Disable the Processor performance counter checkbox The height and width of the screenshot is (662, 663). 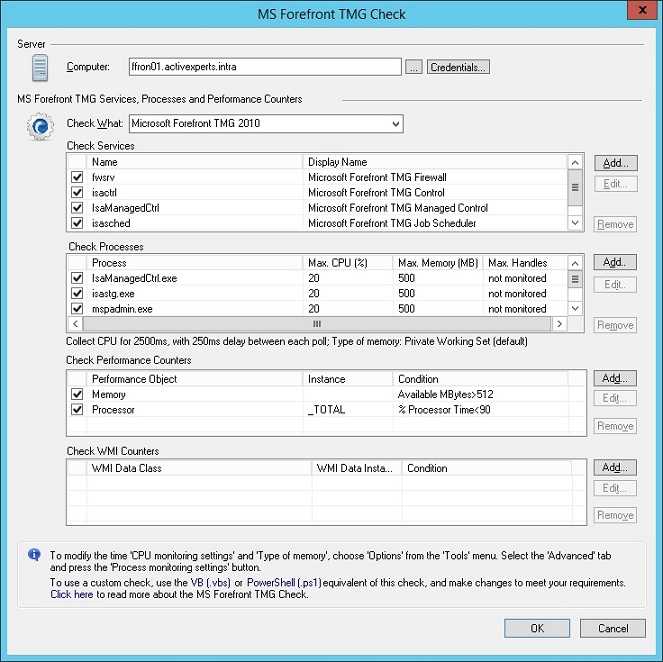coord(77,409)
